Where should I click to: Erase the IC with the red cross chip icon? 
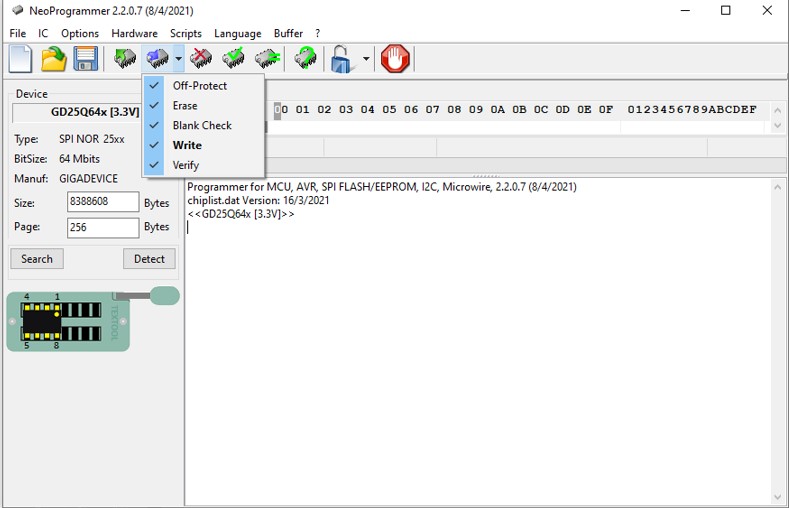(x=201, y=59)
